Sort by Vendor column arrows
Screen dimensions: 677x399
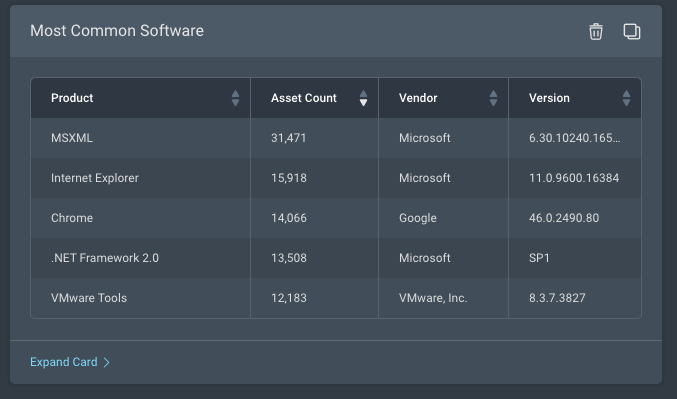(493, 98)
